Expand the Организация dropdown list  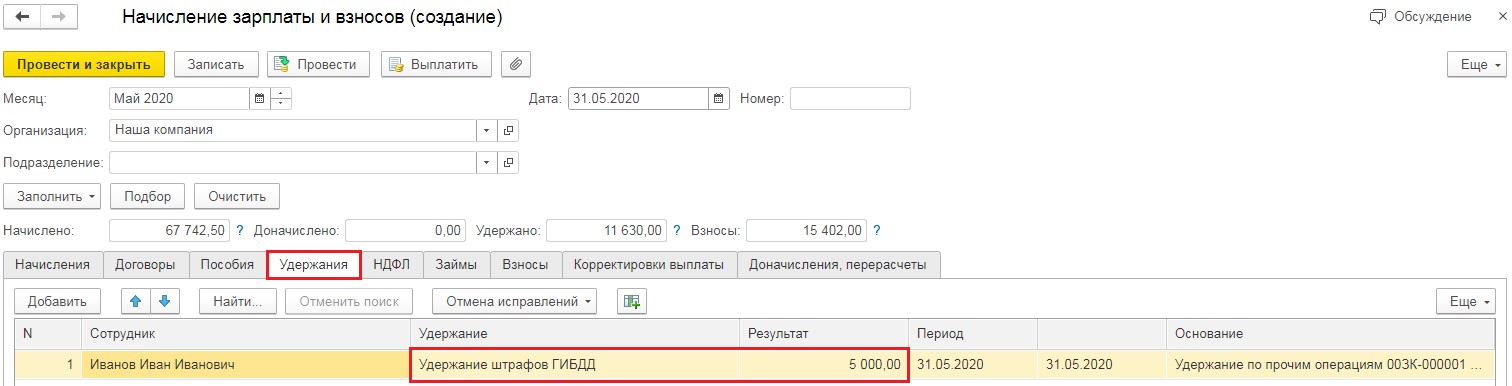(x=486, y=130)
